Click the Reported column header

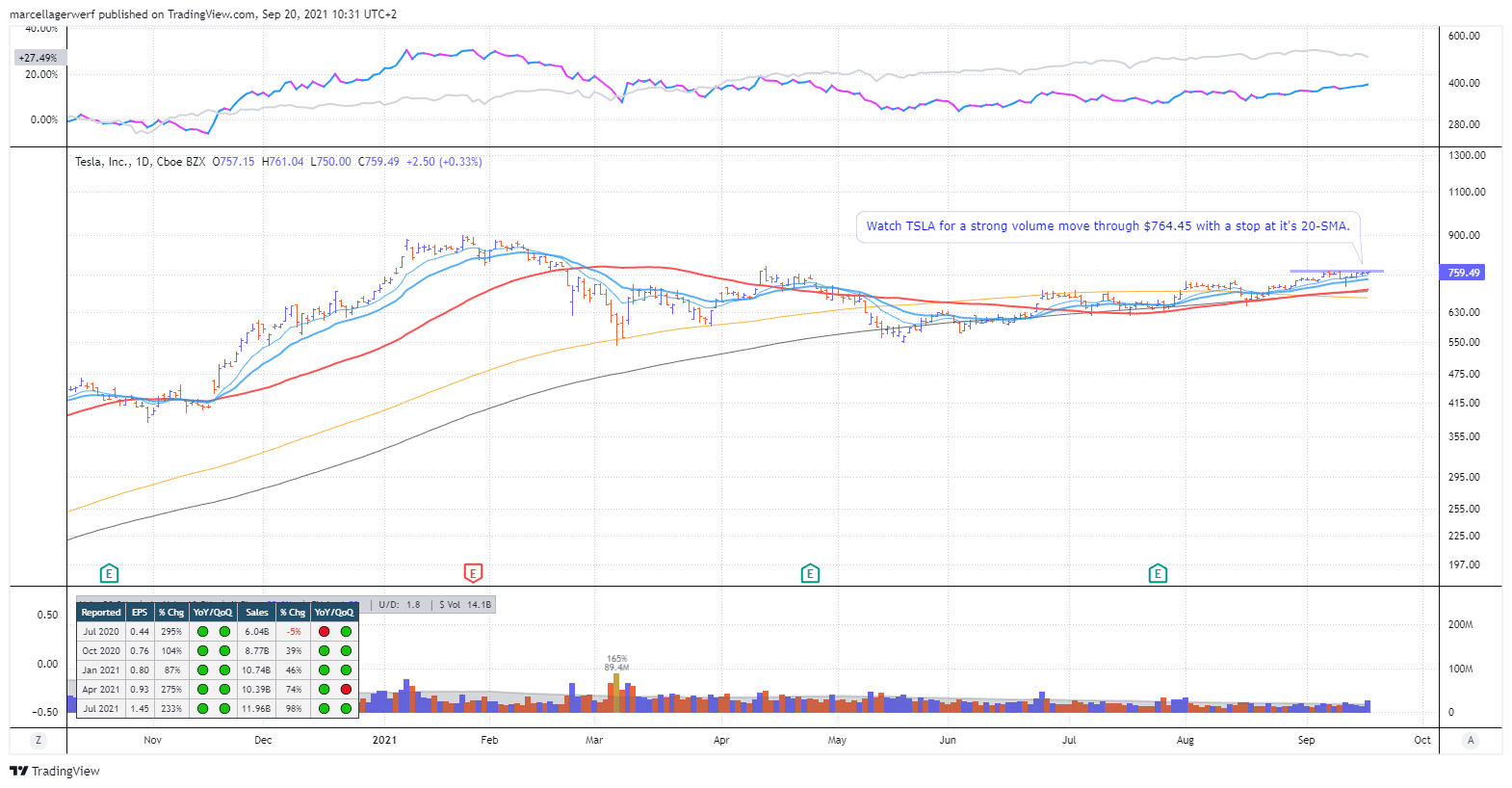(x=101, y=613)
